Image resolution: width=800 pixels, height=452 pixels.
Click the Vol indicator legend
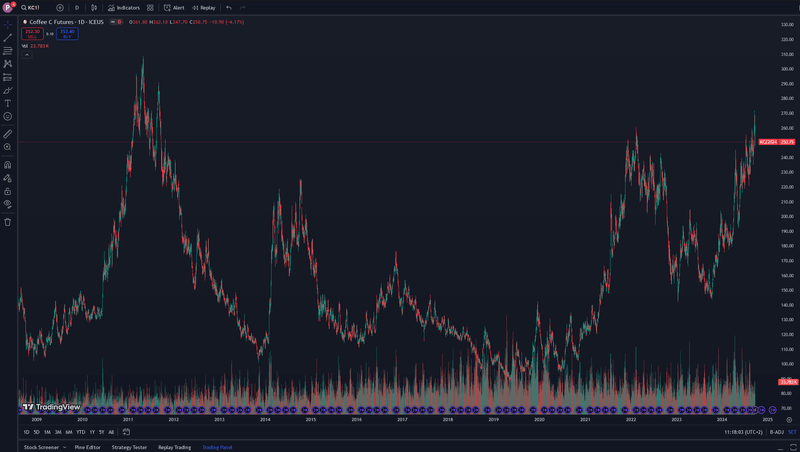click(x=35, y=46)
